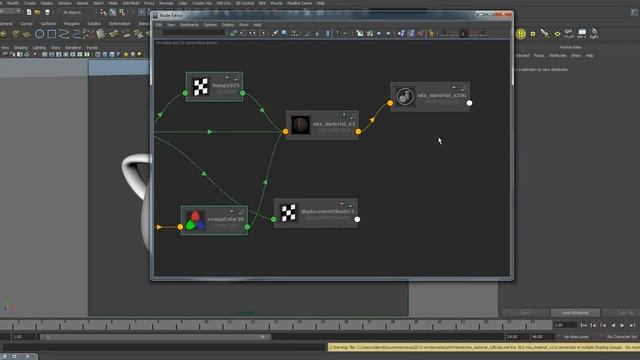Click the New Scene icon
Screen dimensions: 640x360
[x=29, y=12]
